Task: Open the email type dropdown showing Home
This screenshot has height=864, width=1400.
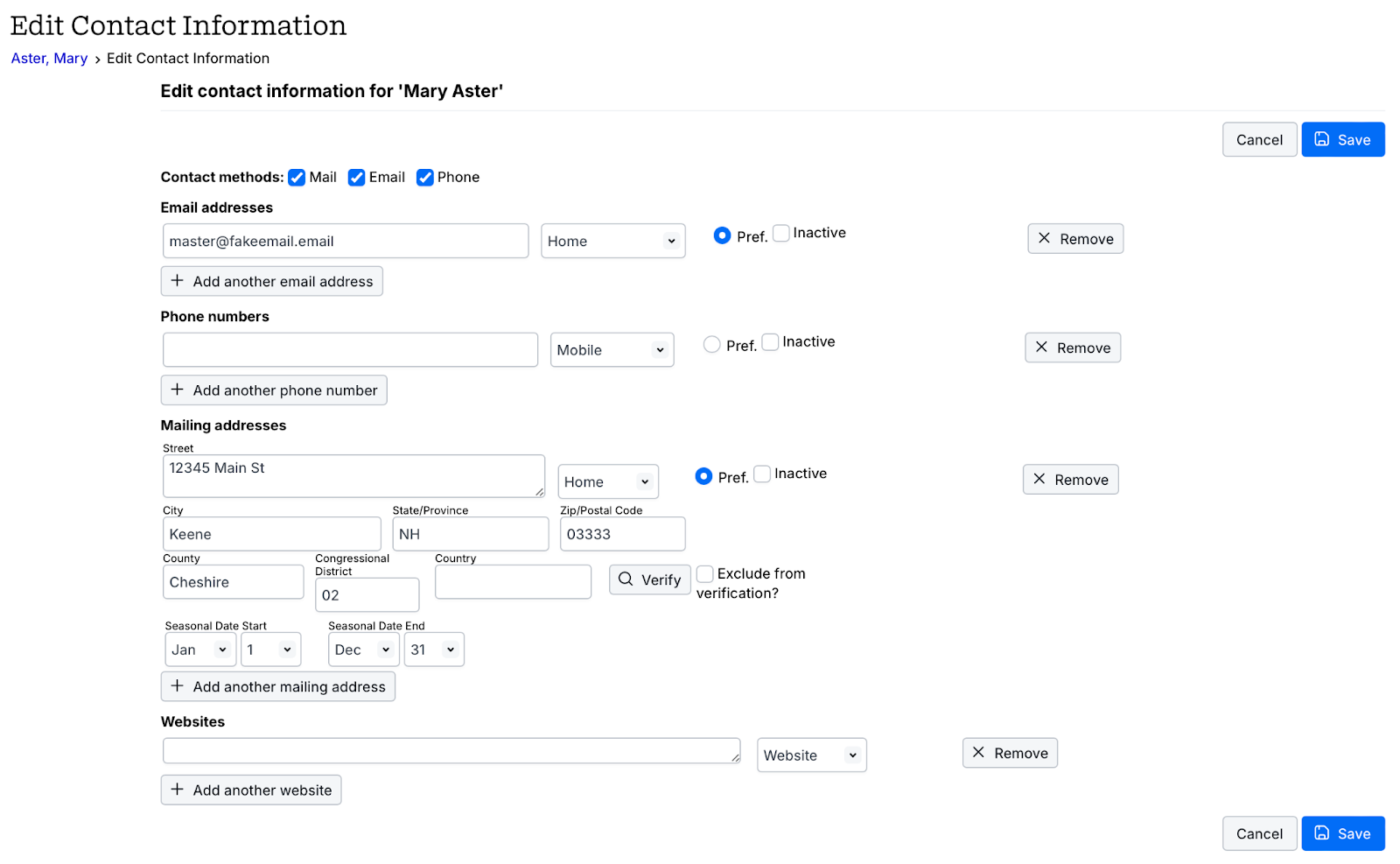Action: tap(612, 241)
